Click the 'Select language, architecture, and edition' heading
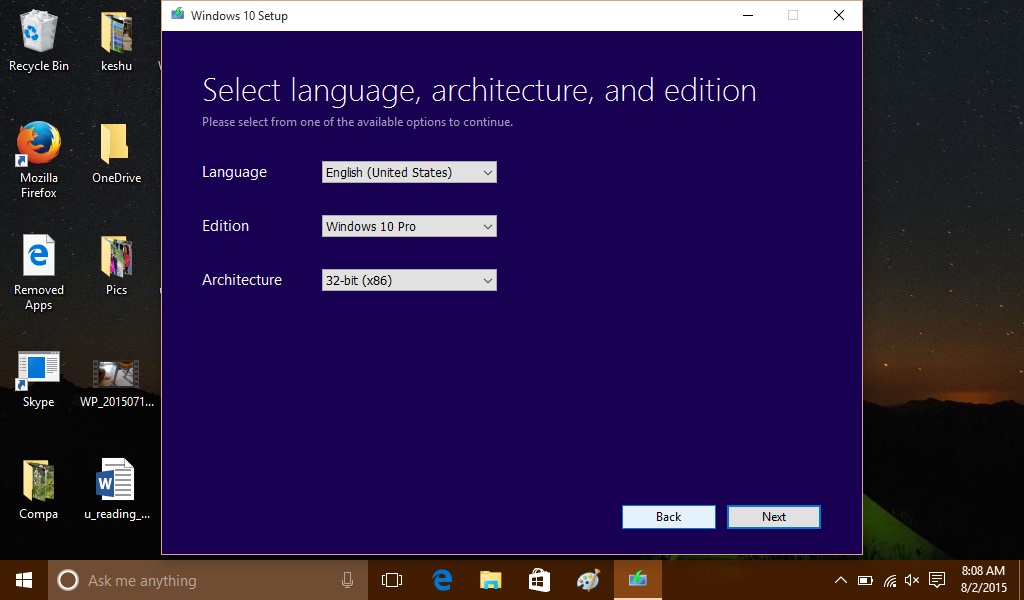 point(479,90)
